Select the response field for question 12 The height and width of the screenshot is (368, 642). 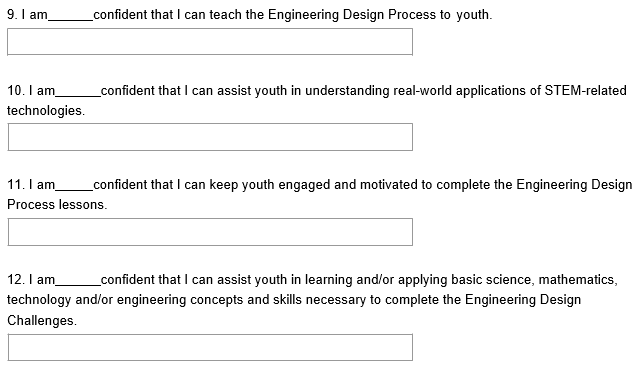click(210, 348)
